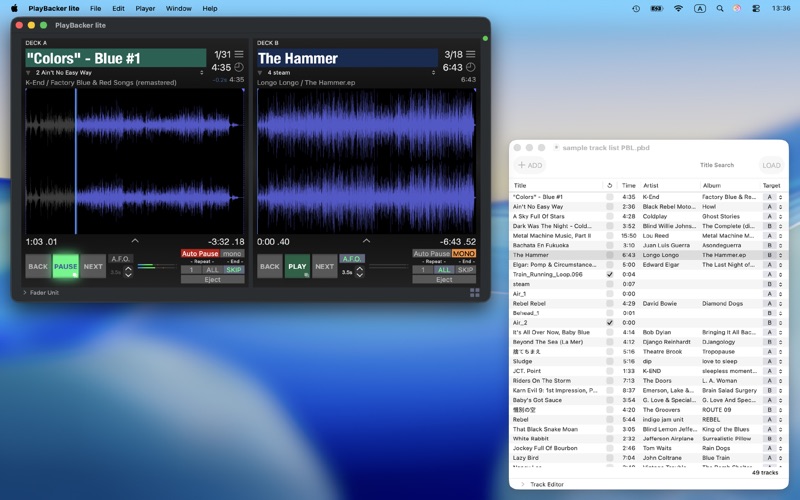Open Apple menu
The image size is (800, 500).
14,8
